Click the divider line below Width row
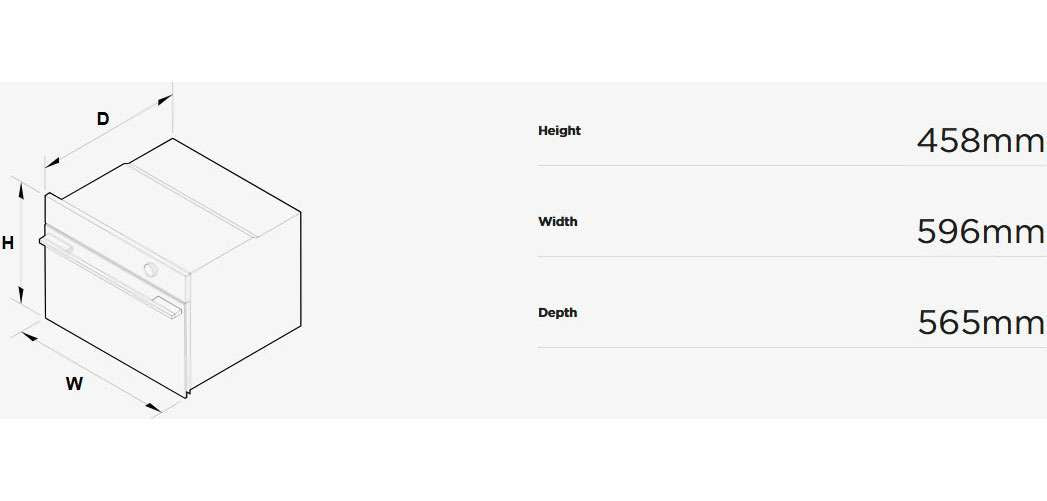The height and width of the screenshot is (501, 1047). [x=790, y=256]
